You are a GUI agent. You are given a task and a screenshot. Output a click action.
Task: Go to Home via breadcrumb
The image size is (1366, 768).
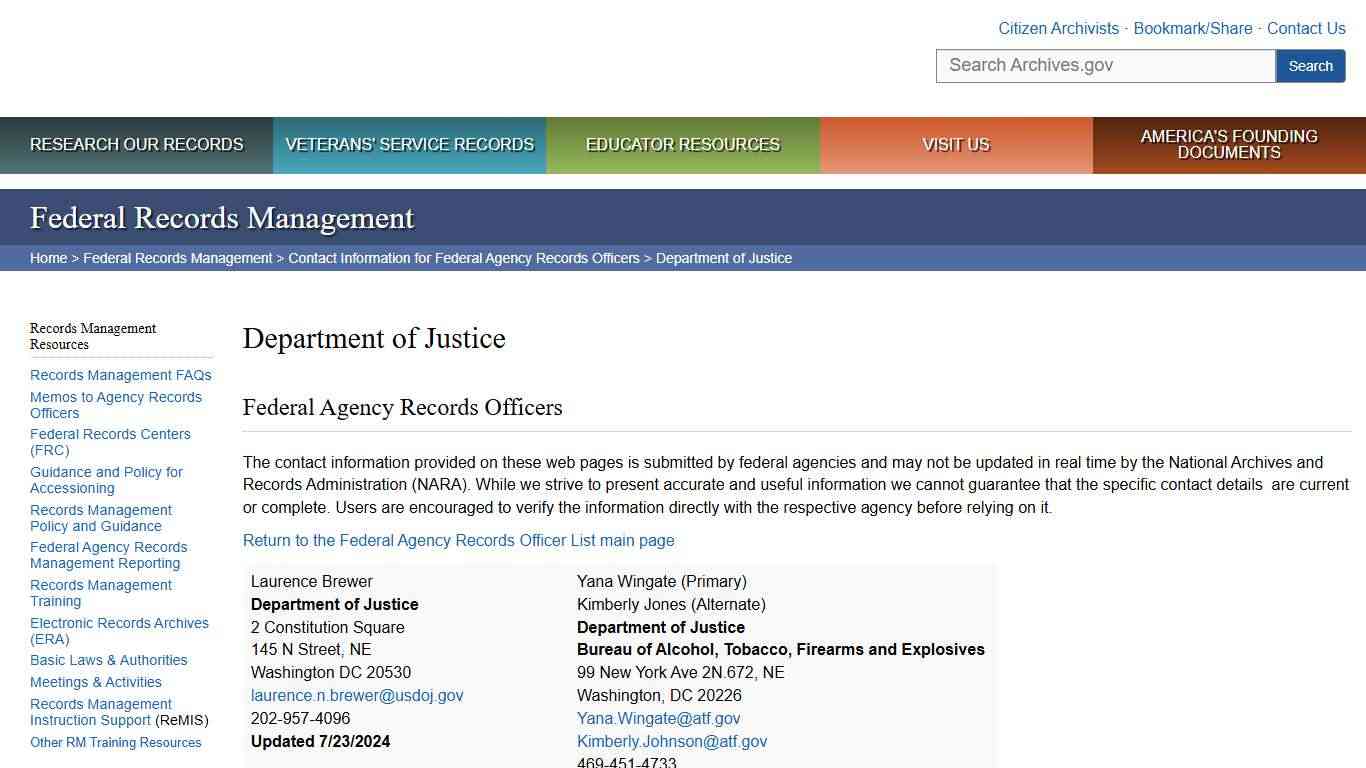[x=48, y=258]
